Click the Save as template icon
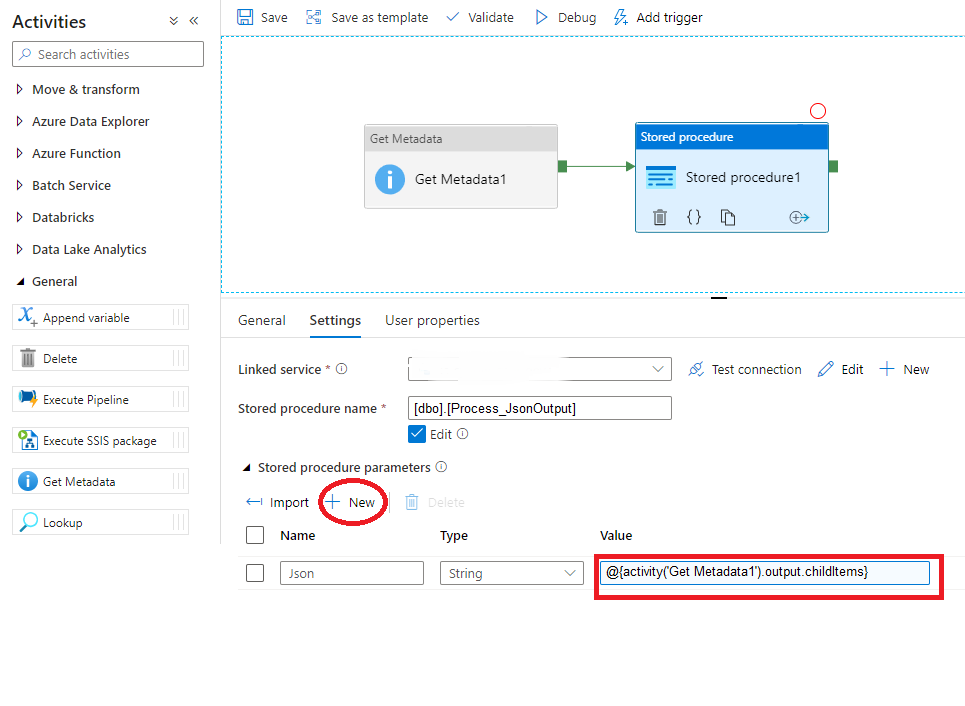 coord(314,17)
